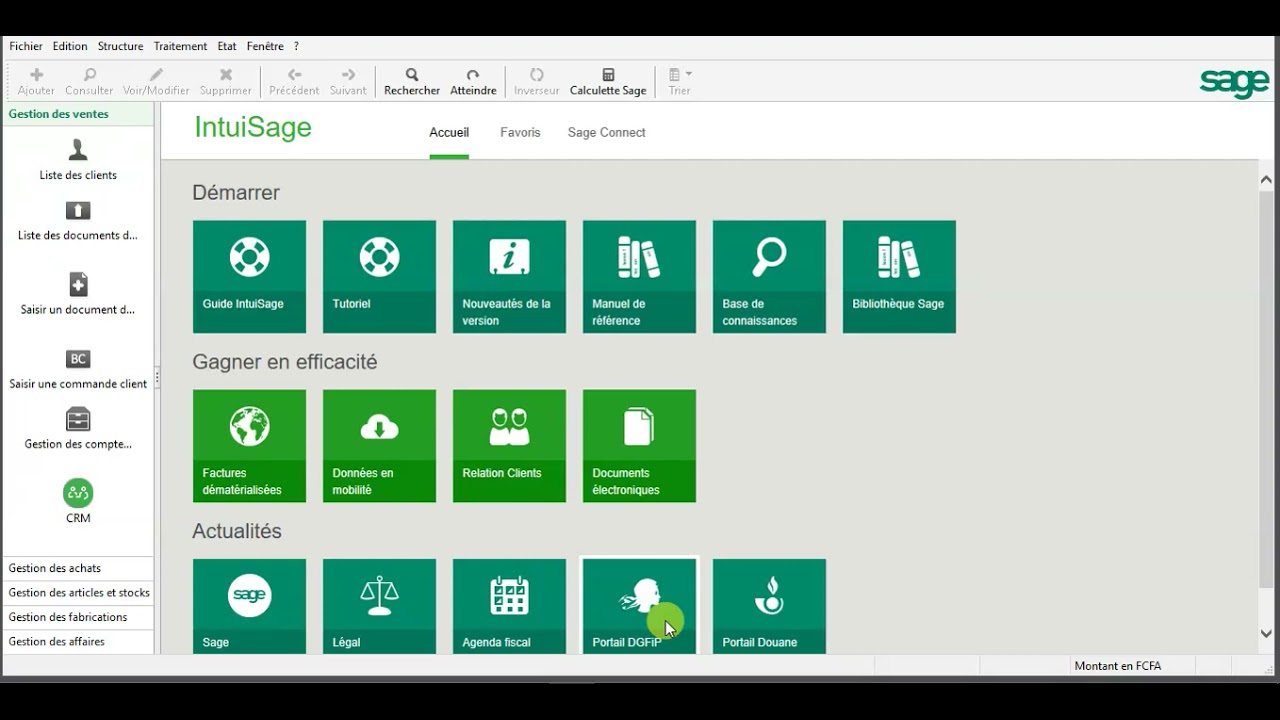Screen dimensions: 1280x720
Task: Open the Fichier menu
Action: (x=26, y=46)
